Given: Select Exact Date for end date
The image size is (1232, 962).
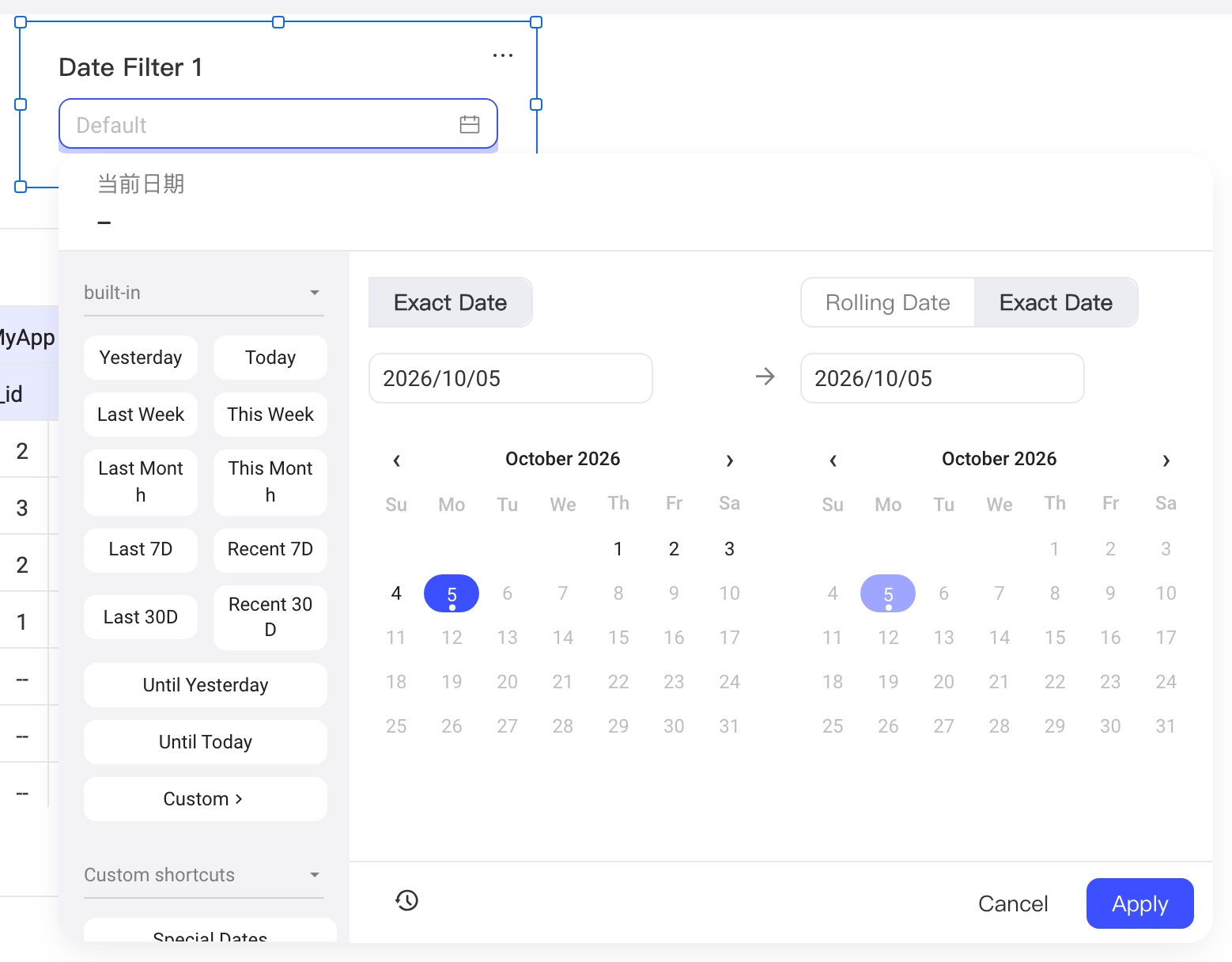Looking at the screenshot, I should coord(1056,302).
